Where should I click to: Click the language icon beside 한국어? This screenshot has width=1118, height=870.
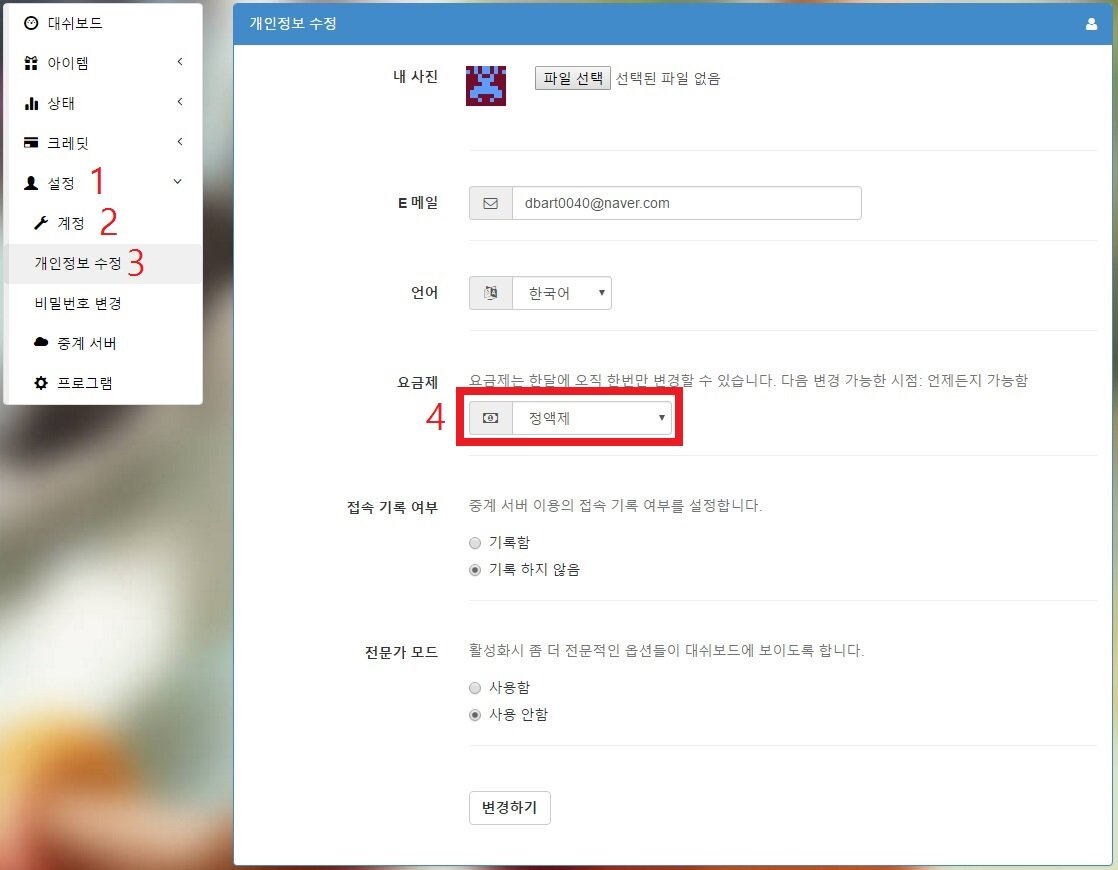[x=491, y=293]
